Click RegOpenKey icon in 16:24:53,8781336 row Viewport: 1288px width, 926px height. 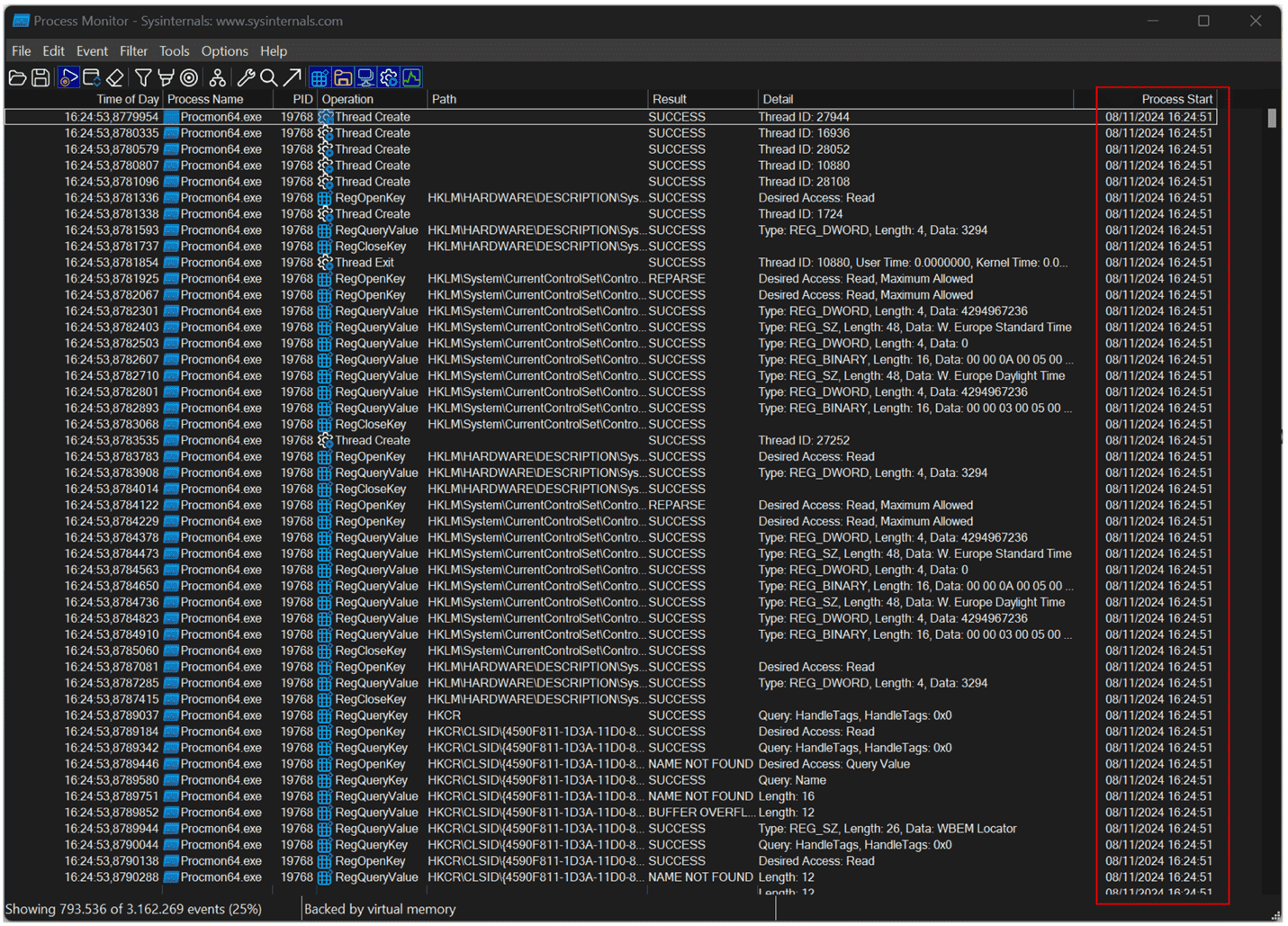coord(326,198)
